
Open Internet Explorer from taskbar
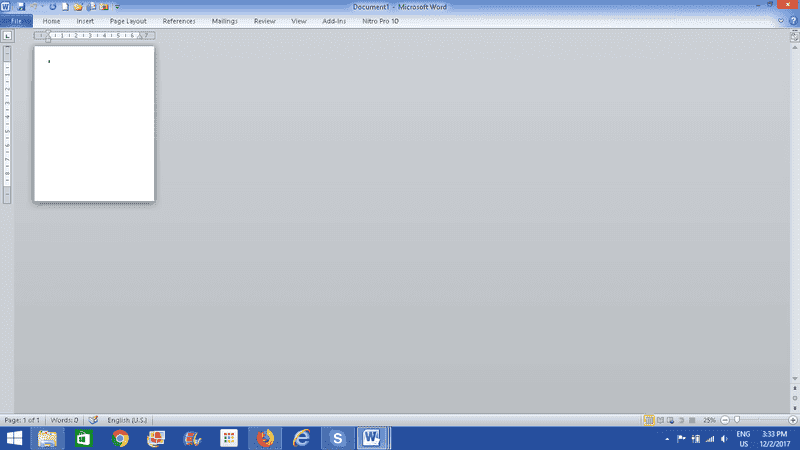click(302, 438)
